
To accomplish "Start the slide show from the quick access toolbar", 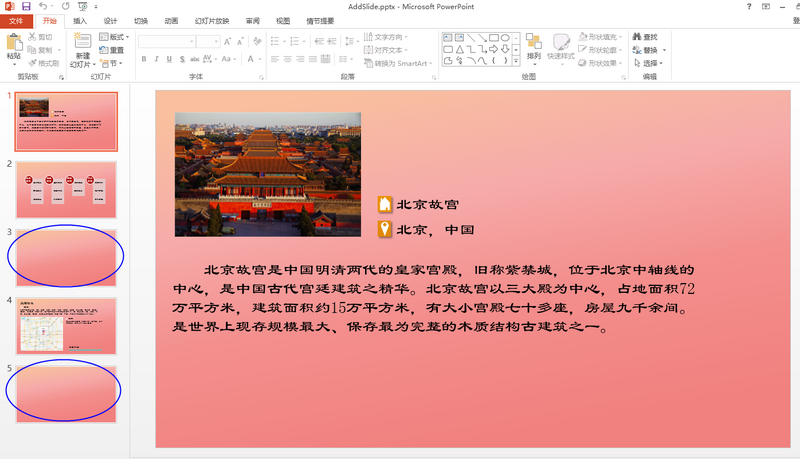I will click(82, 6).
